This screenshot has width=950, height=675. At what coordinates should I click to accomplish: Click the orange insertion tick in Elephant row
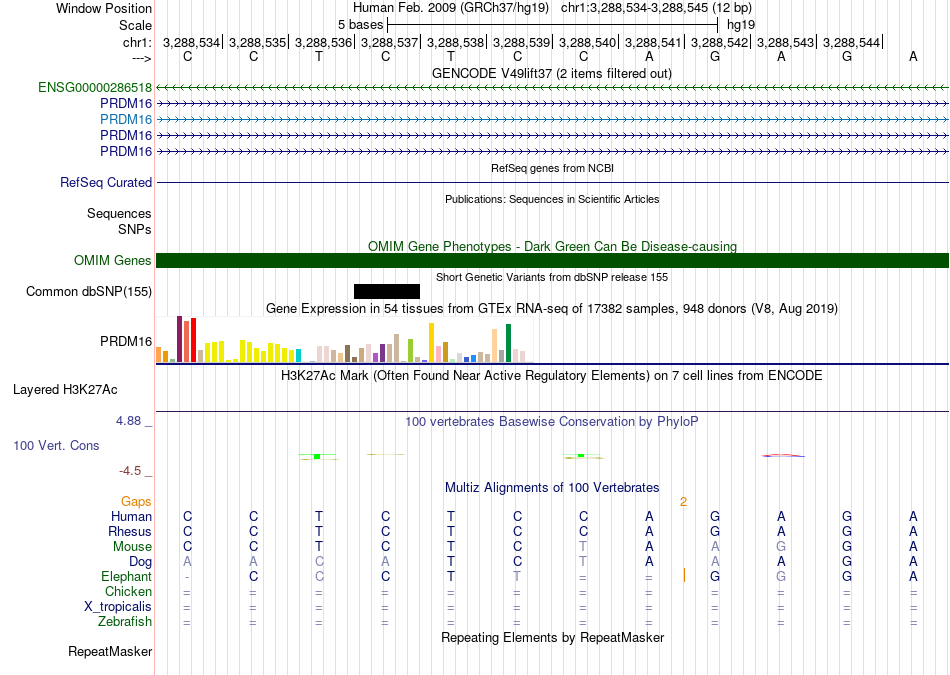[x=684, y=576]
